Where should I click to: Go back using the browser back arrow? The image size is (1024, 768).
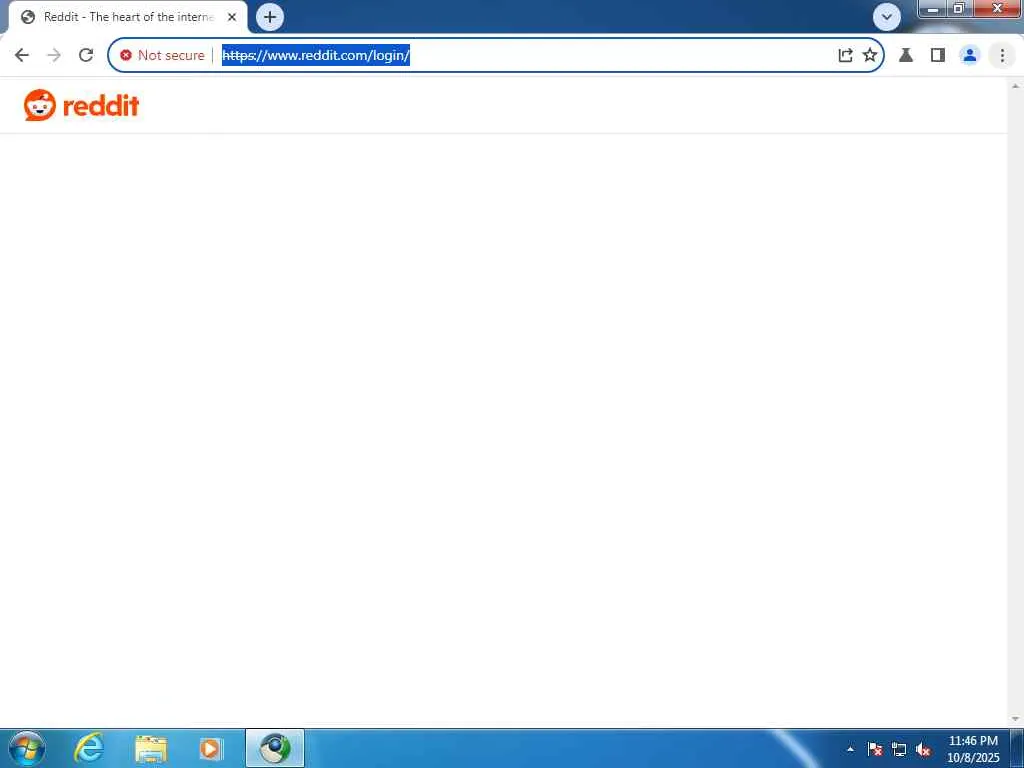pyautogui.click(x=22, y=56)
